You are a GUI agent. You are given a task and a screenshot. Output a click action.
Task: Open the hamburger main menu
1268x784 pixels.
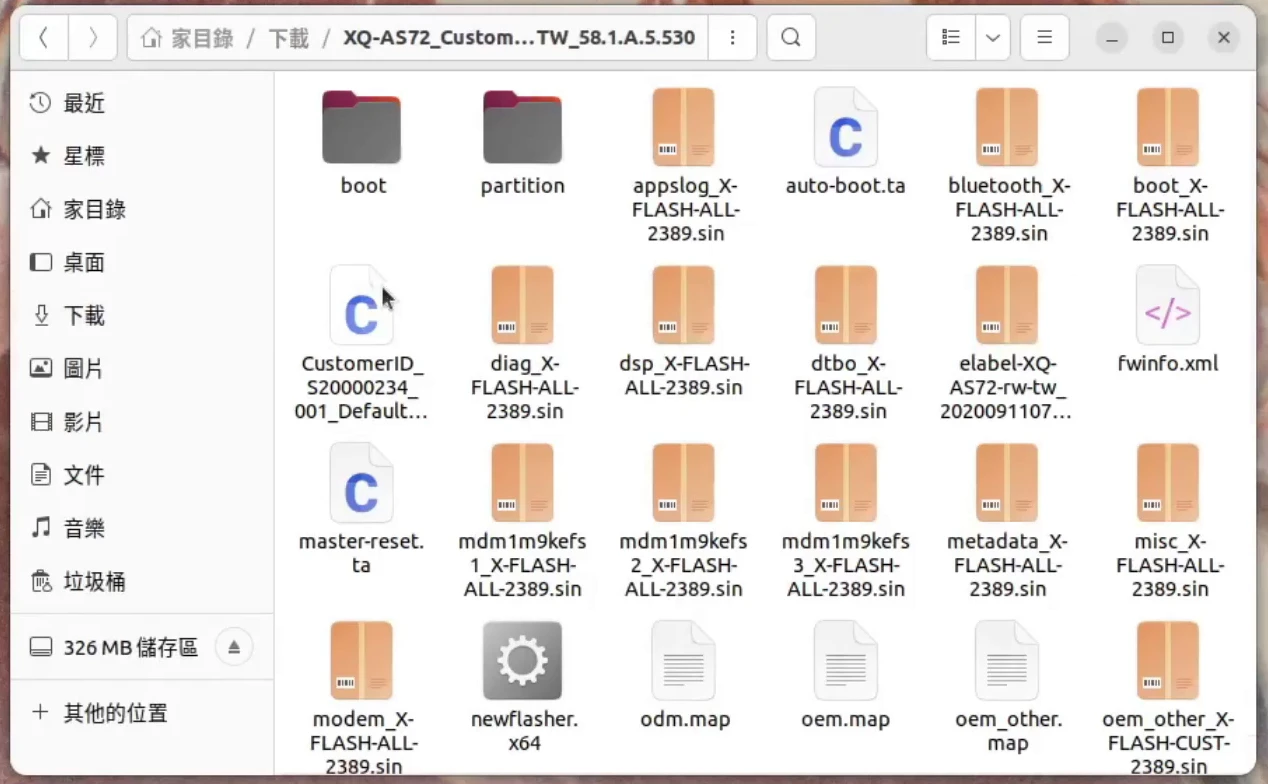(1045, 38)
